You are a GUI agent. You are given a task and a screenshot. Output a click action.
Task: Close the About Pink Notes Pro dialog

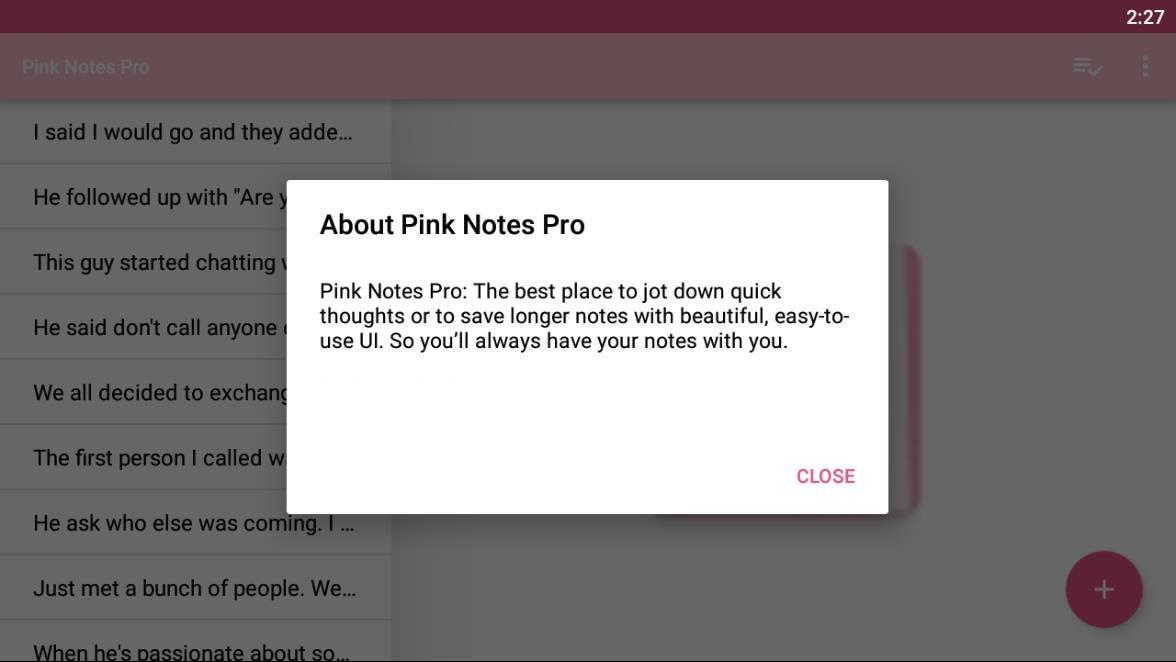825,476
